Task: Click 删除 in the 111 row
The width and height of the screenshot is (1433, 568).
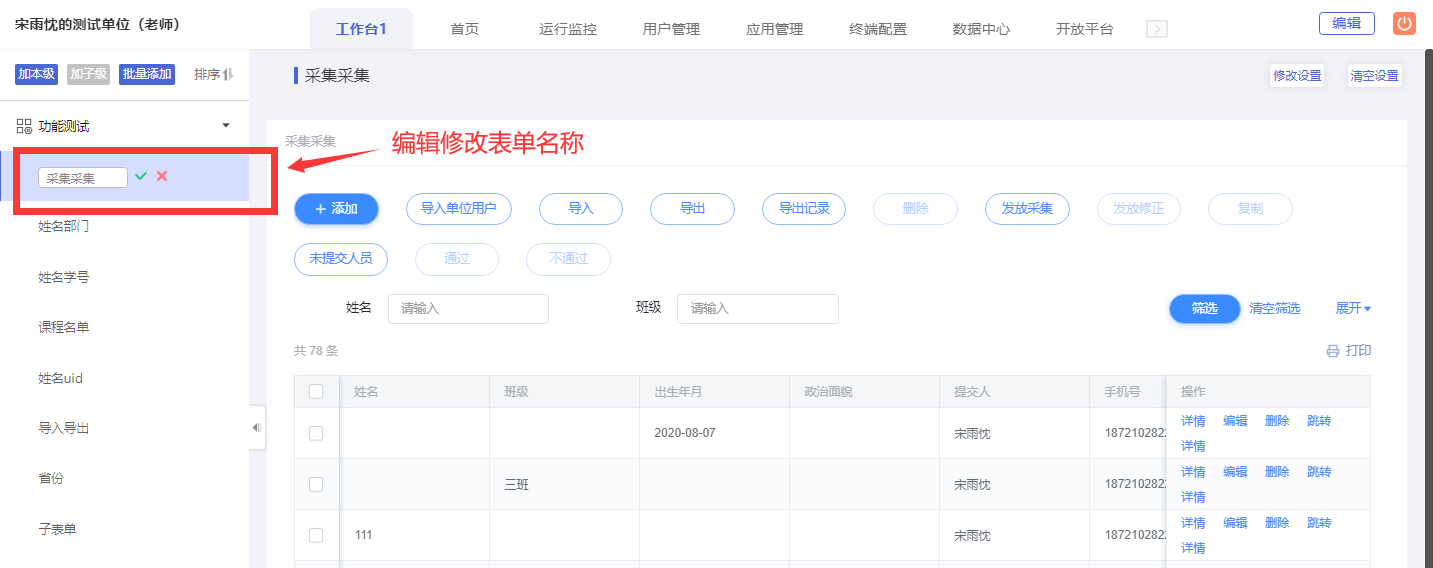Action: coord(1277,523)
